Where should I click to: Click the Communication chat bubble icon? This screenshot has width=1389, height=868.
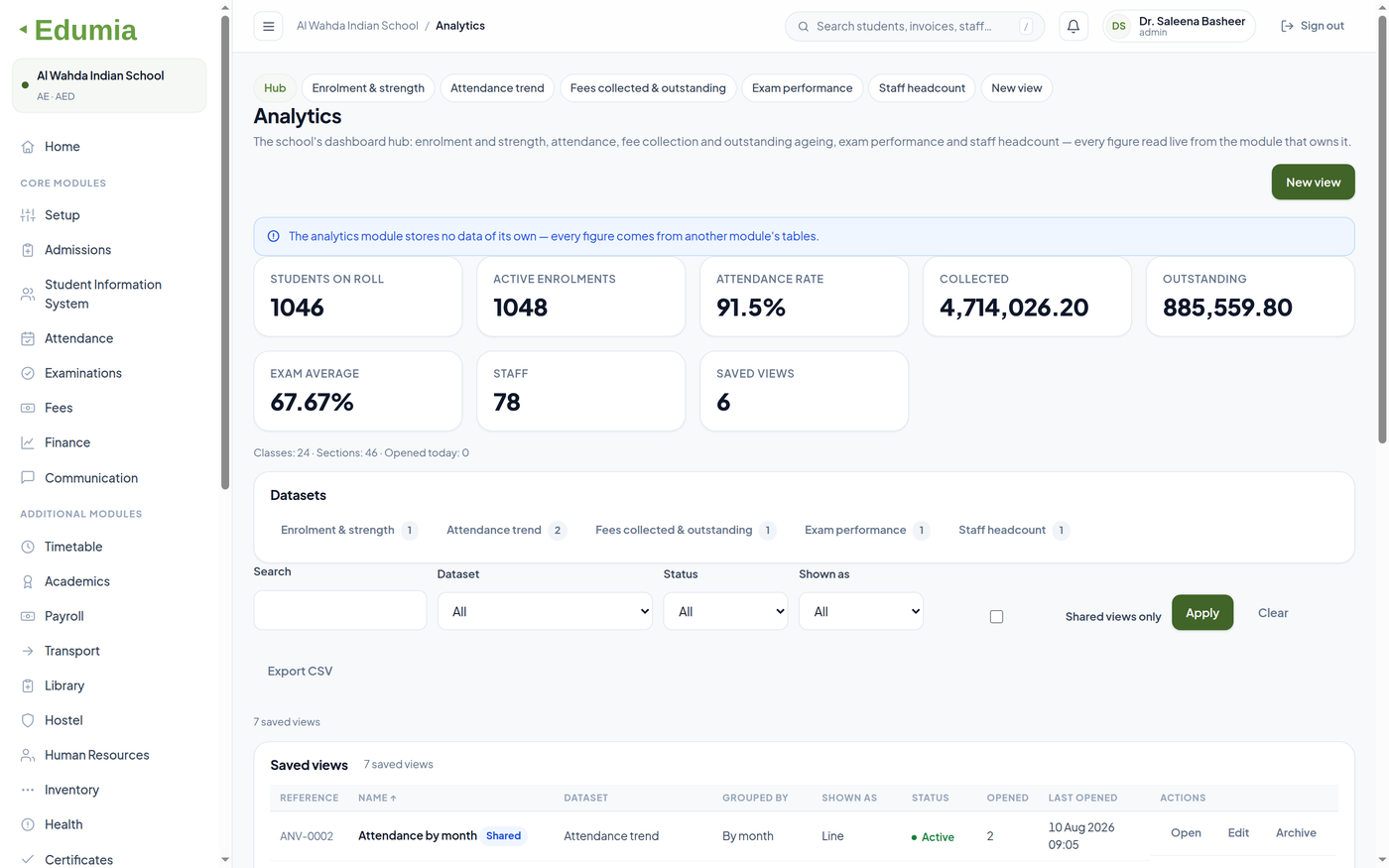(x=28, y=477)
